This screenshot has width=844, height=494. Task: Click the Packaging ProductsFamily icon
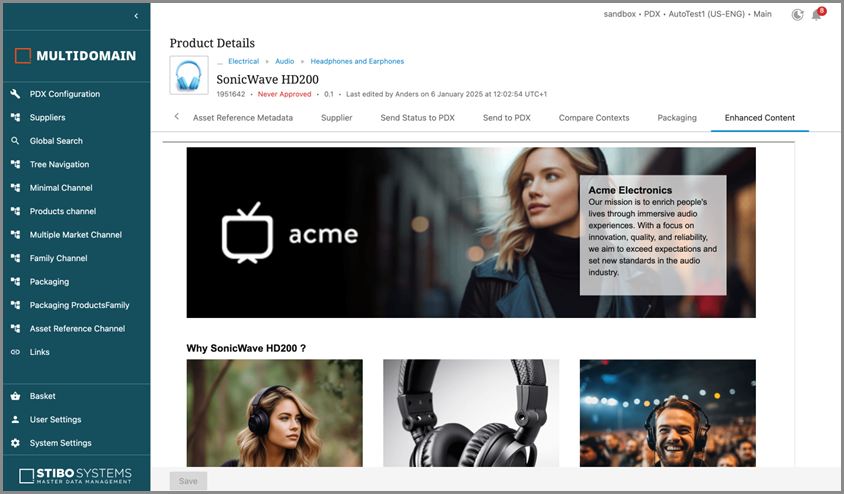coord(15,305)
